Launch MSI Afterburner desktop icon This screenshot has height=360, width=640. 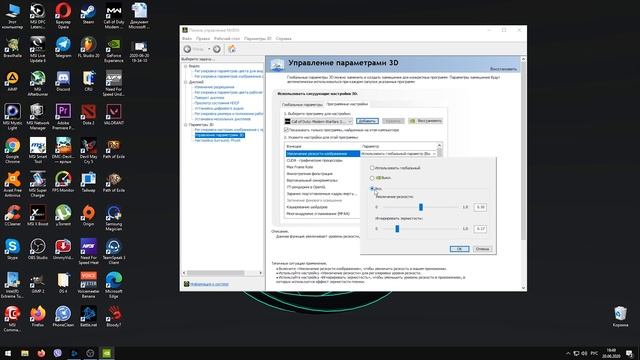coord(38,84)
